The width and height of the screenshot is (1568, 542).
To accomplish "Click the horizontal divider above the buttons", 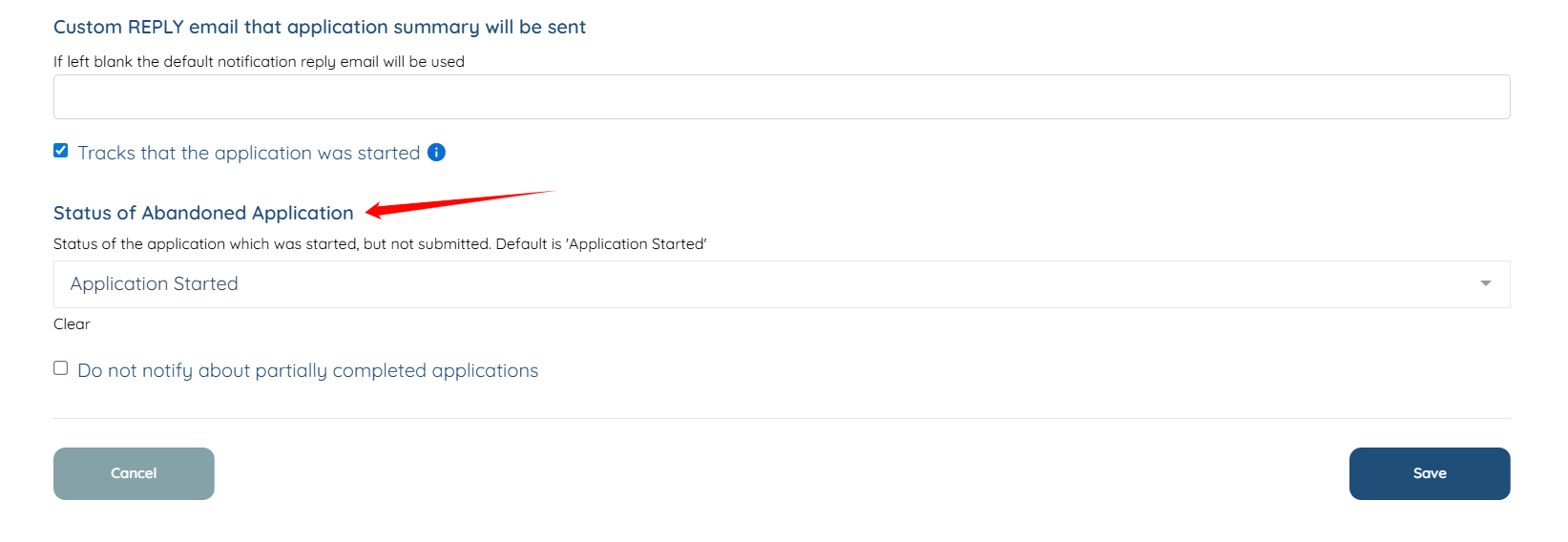I will [x=781, y=418].
